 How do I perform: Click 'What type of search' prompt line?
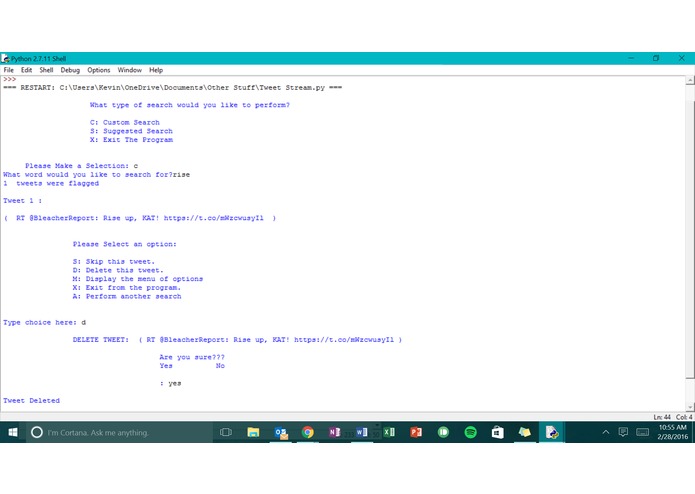click(x=190, y=105)
